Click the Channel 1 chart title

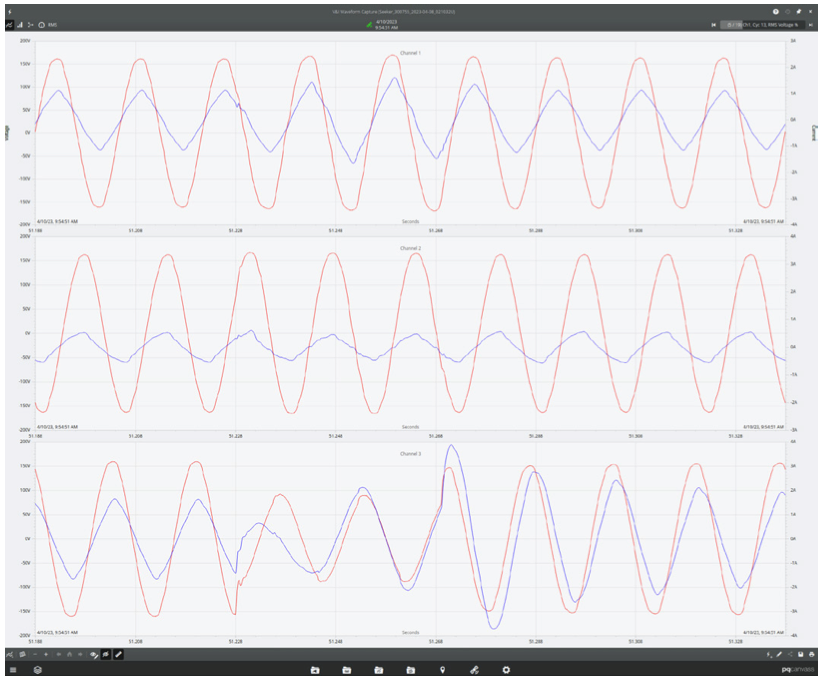coord(410,53)
